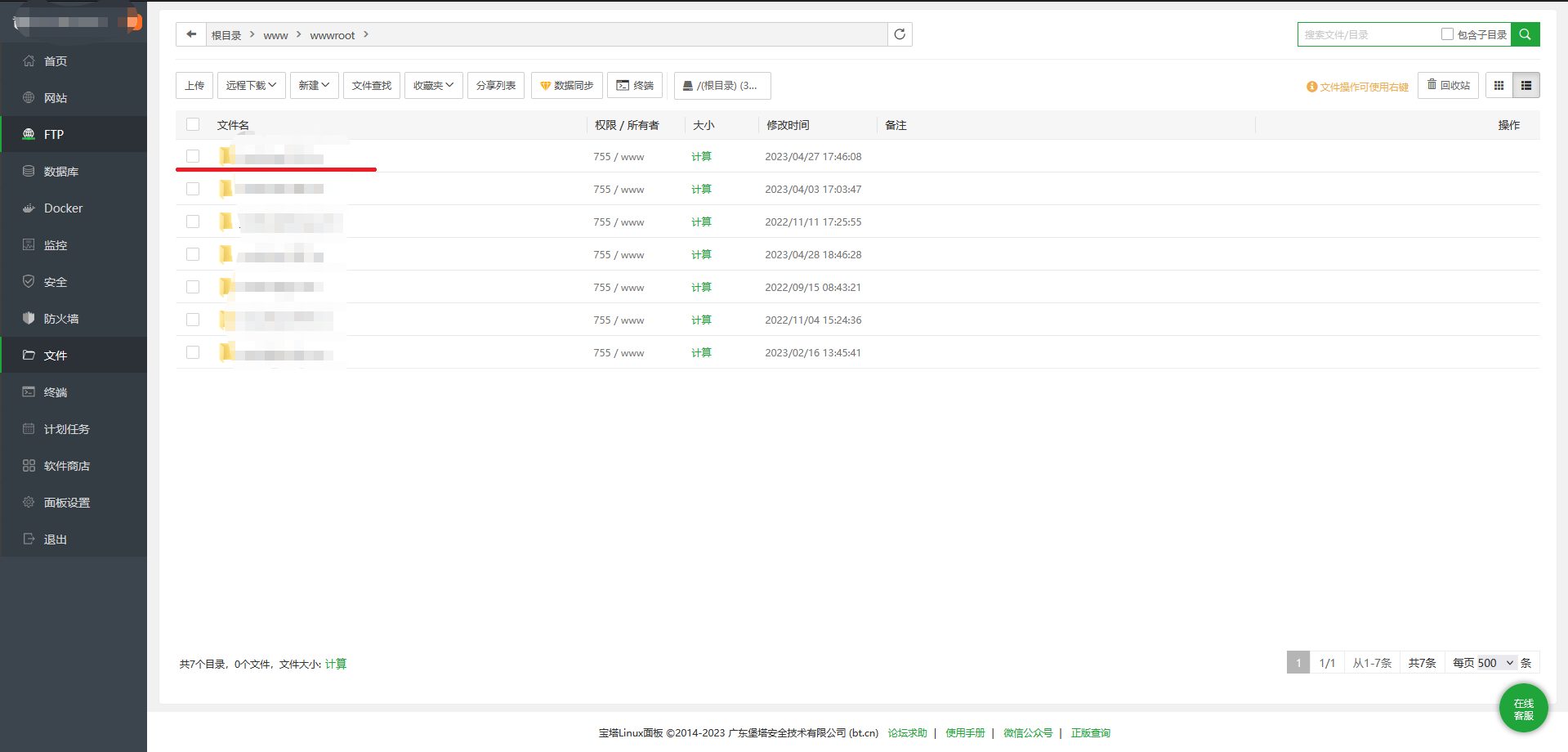Open the root directory disk button

tap(722, 86)
